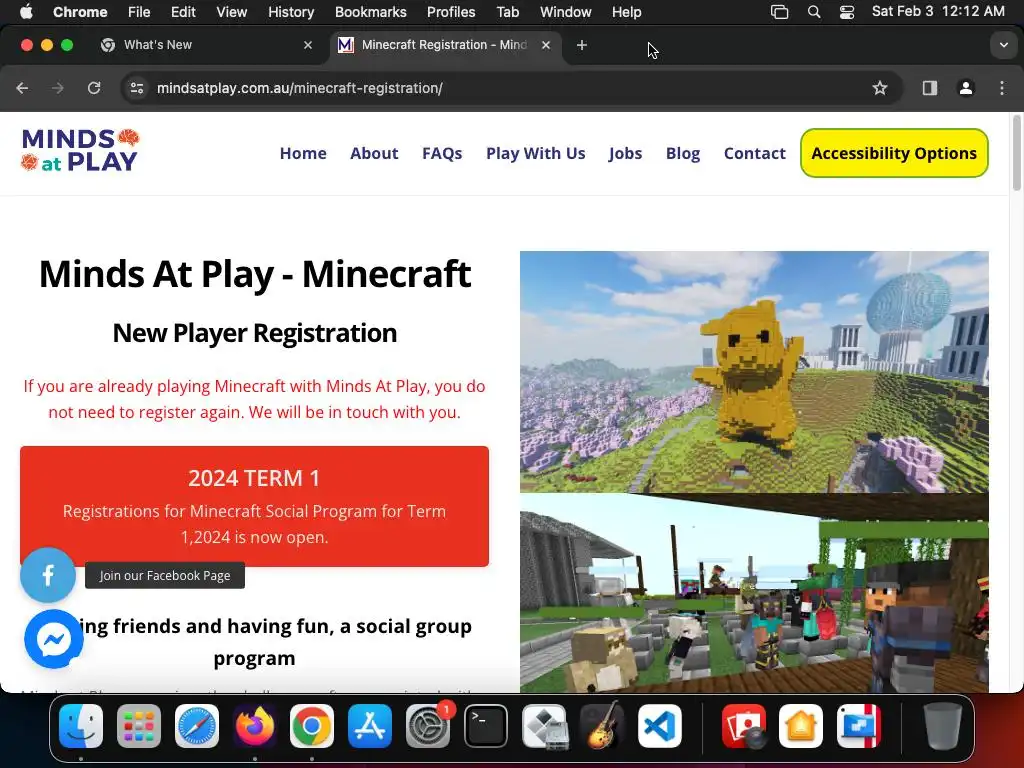1024x768 pixels.
Task: Open the View menu
Action: click(232, 12)
